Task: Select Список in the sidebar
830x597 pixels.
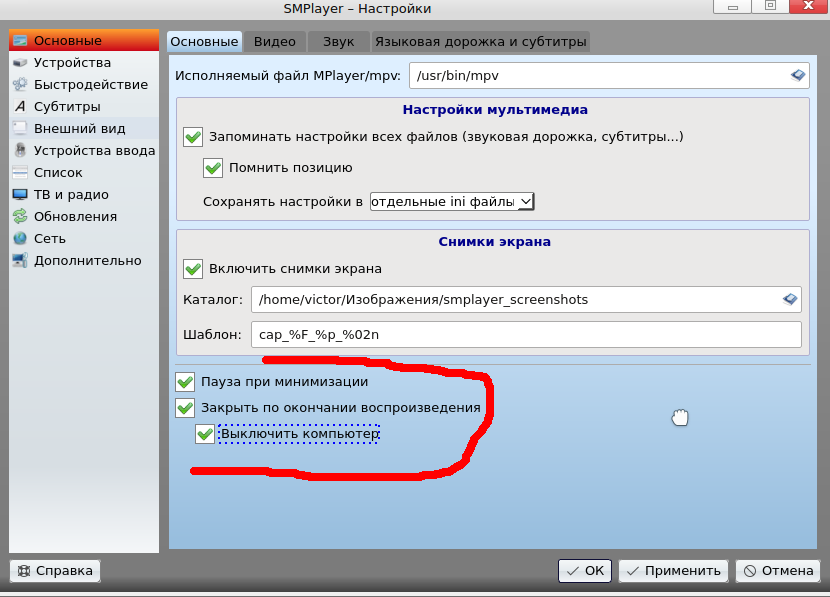Action: 84,173
